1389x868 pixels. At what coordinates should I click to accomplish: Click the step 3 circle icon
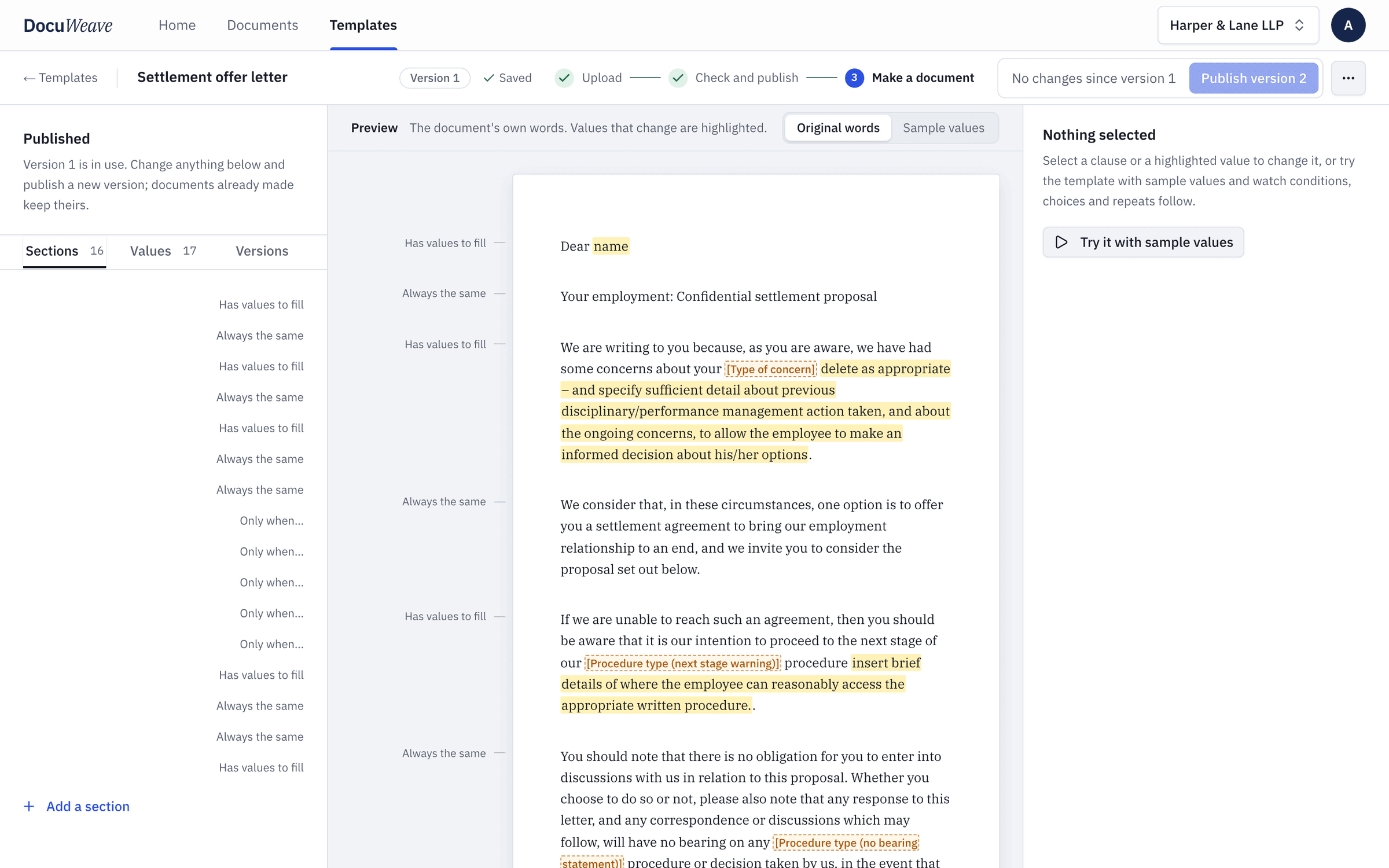point(854,78)
